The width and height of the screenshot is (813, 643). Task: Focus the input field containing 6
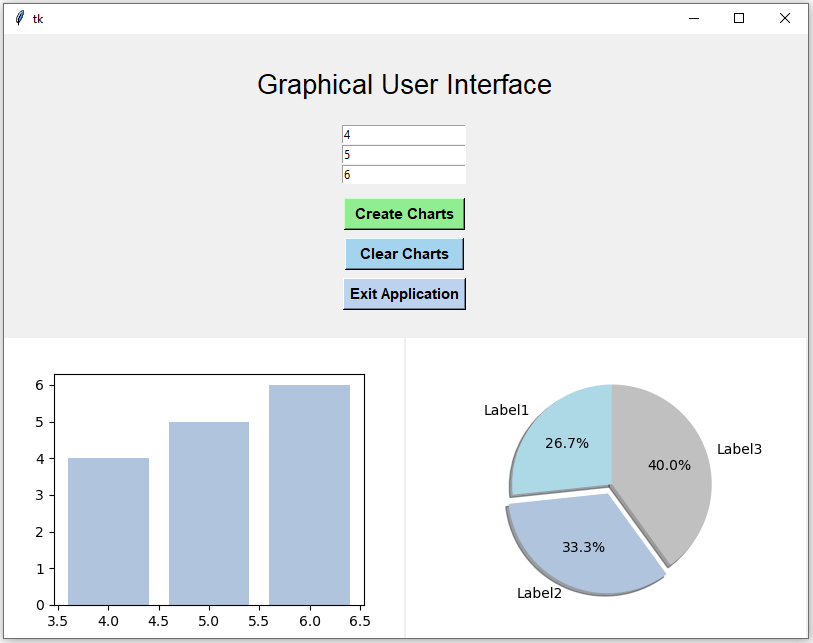click(x=403, y=174)
